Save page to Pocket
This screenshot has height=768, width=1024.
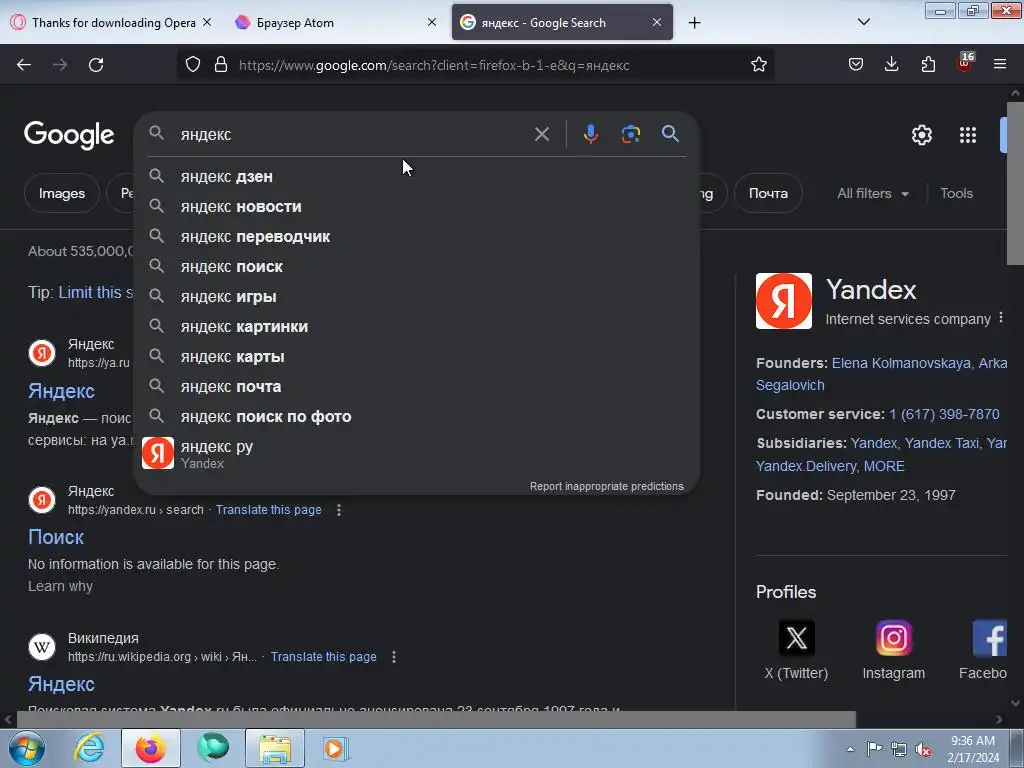[856, 65]
